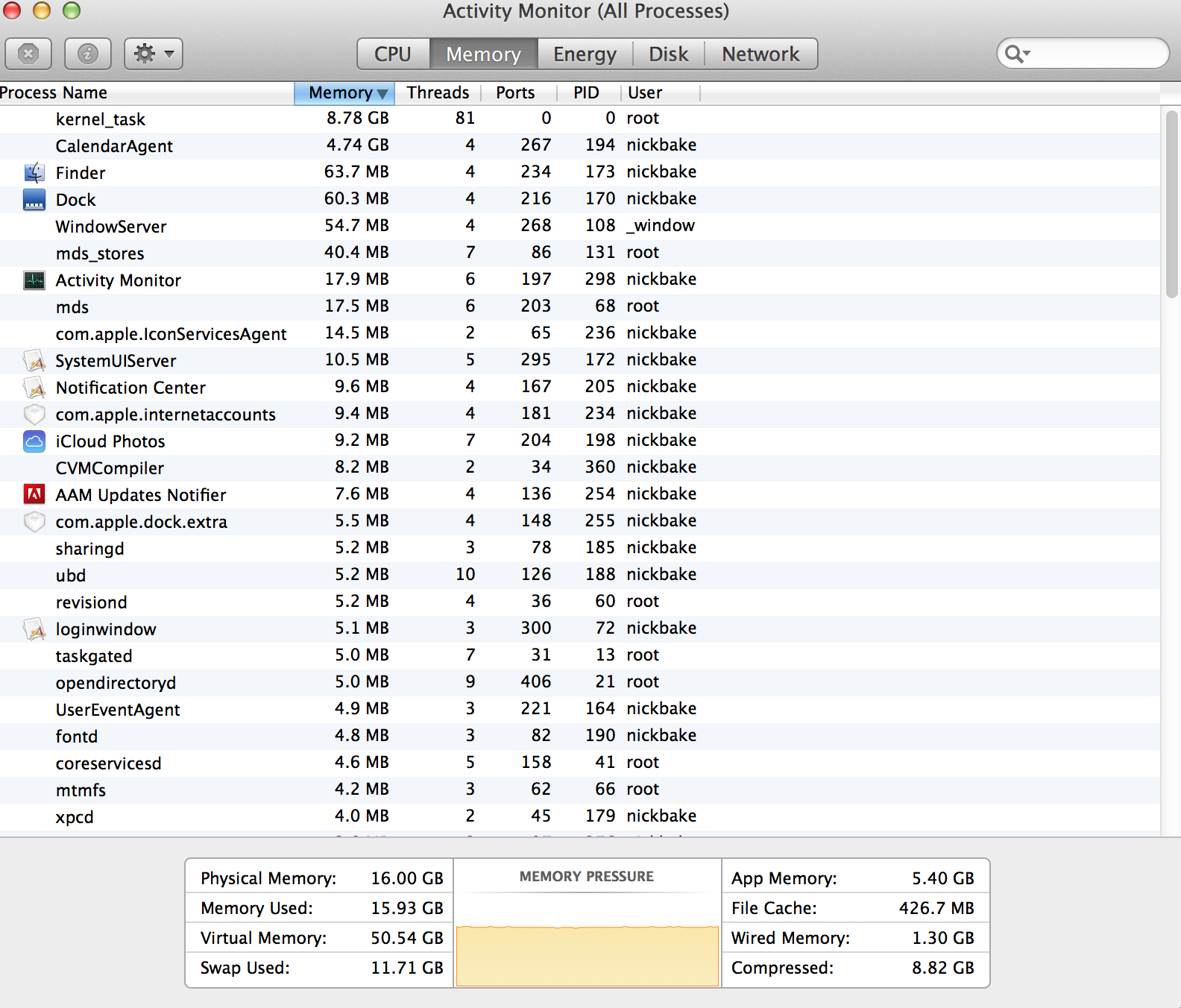Select the AAM Updates Notifier Adobe icon
This screenshot has width=1181, height=1008.
[34, 495]
